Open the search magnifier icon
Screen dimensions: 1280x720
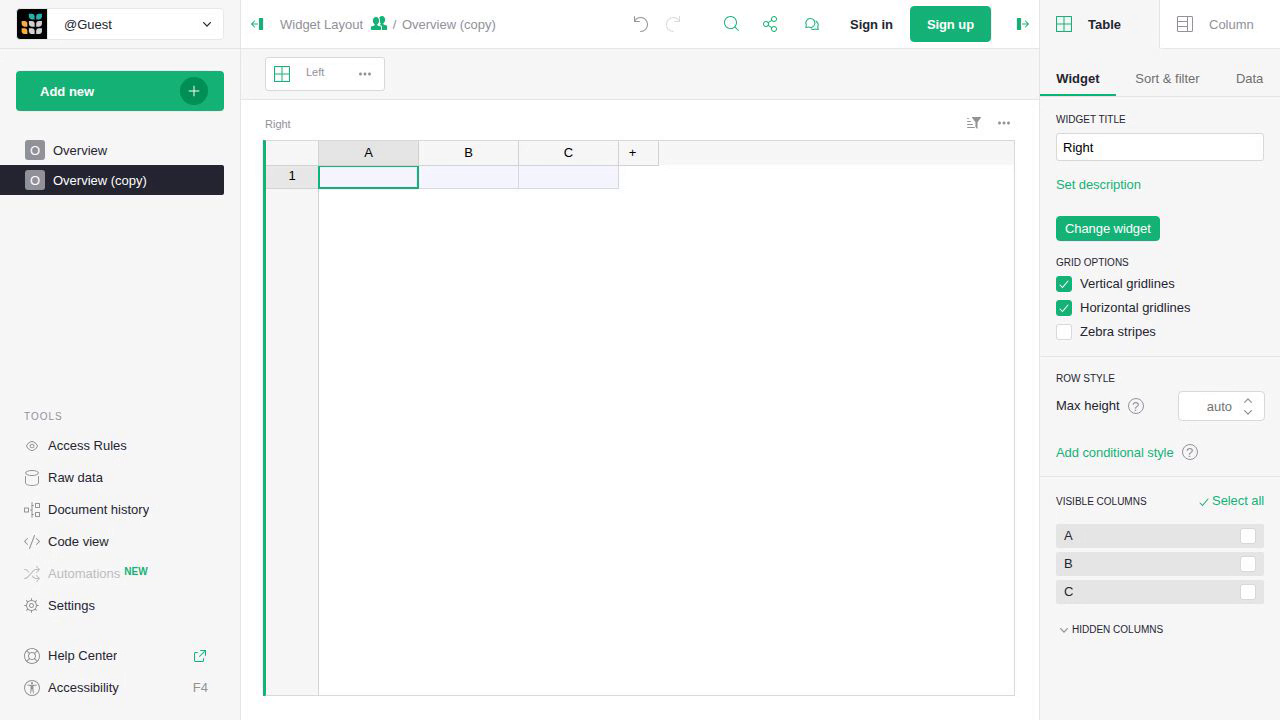731,24
